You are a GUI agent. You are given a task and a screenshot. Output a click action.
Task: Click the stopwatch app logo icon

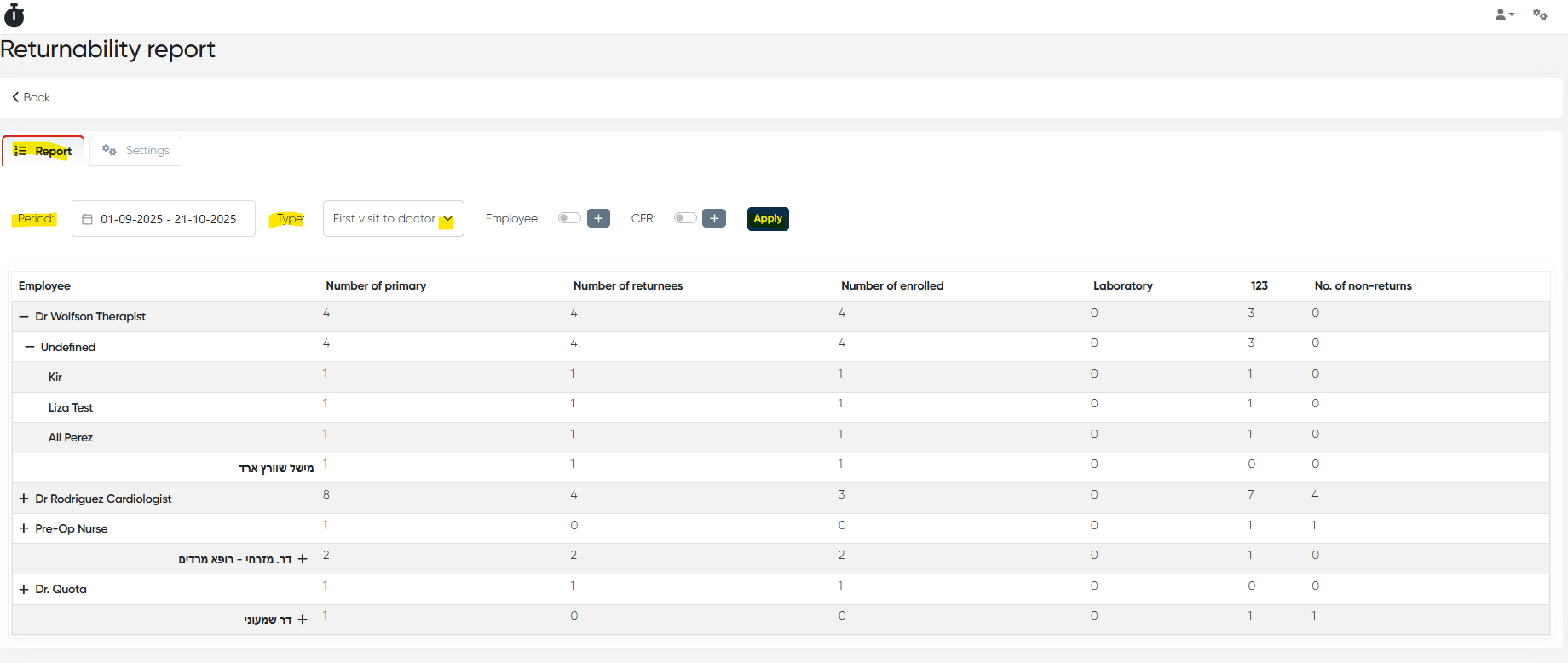[14, 15]
